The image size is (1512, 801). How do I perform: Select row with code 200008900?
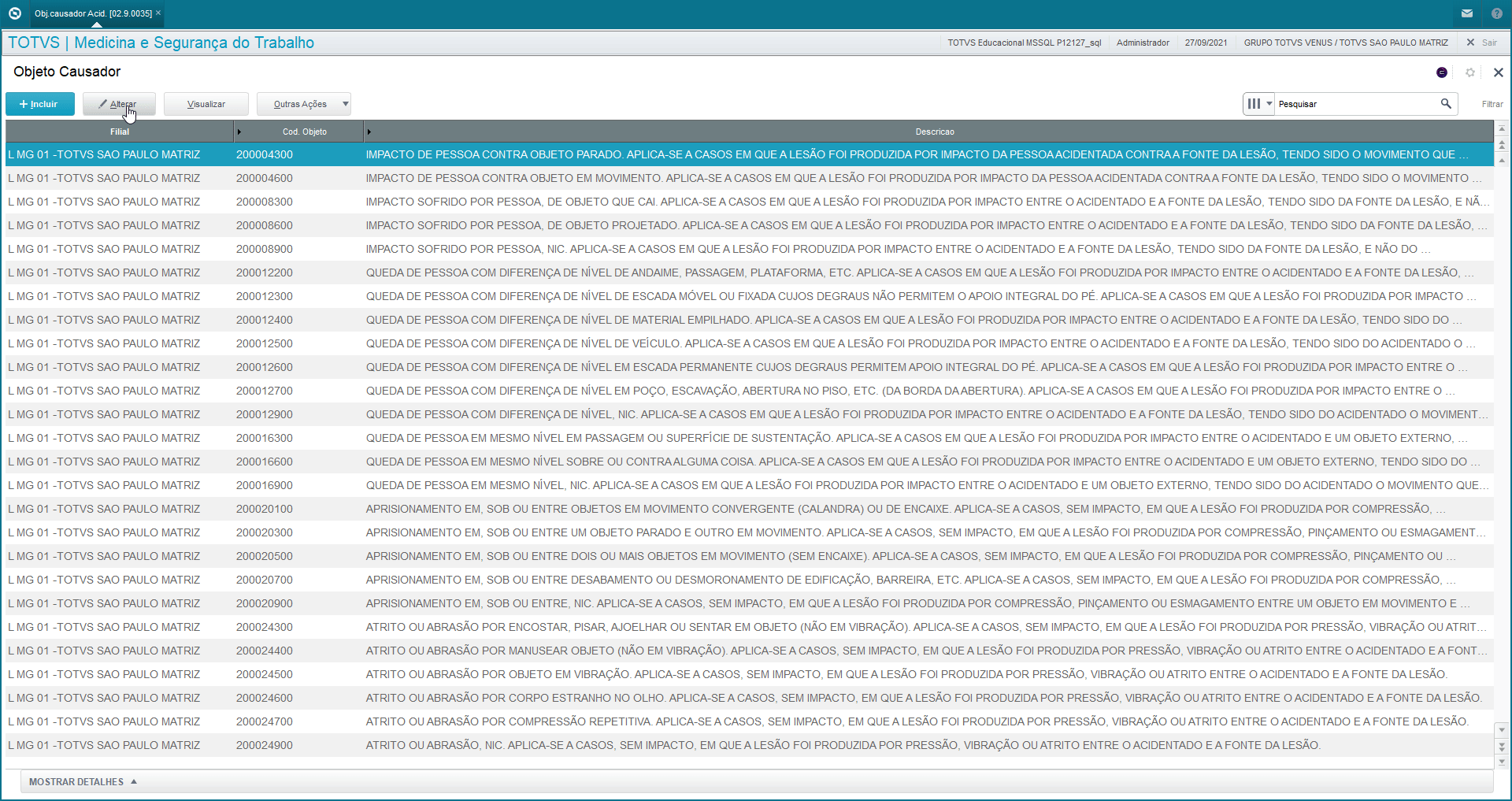point(749,249)
